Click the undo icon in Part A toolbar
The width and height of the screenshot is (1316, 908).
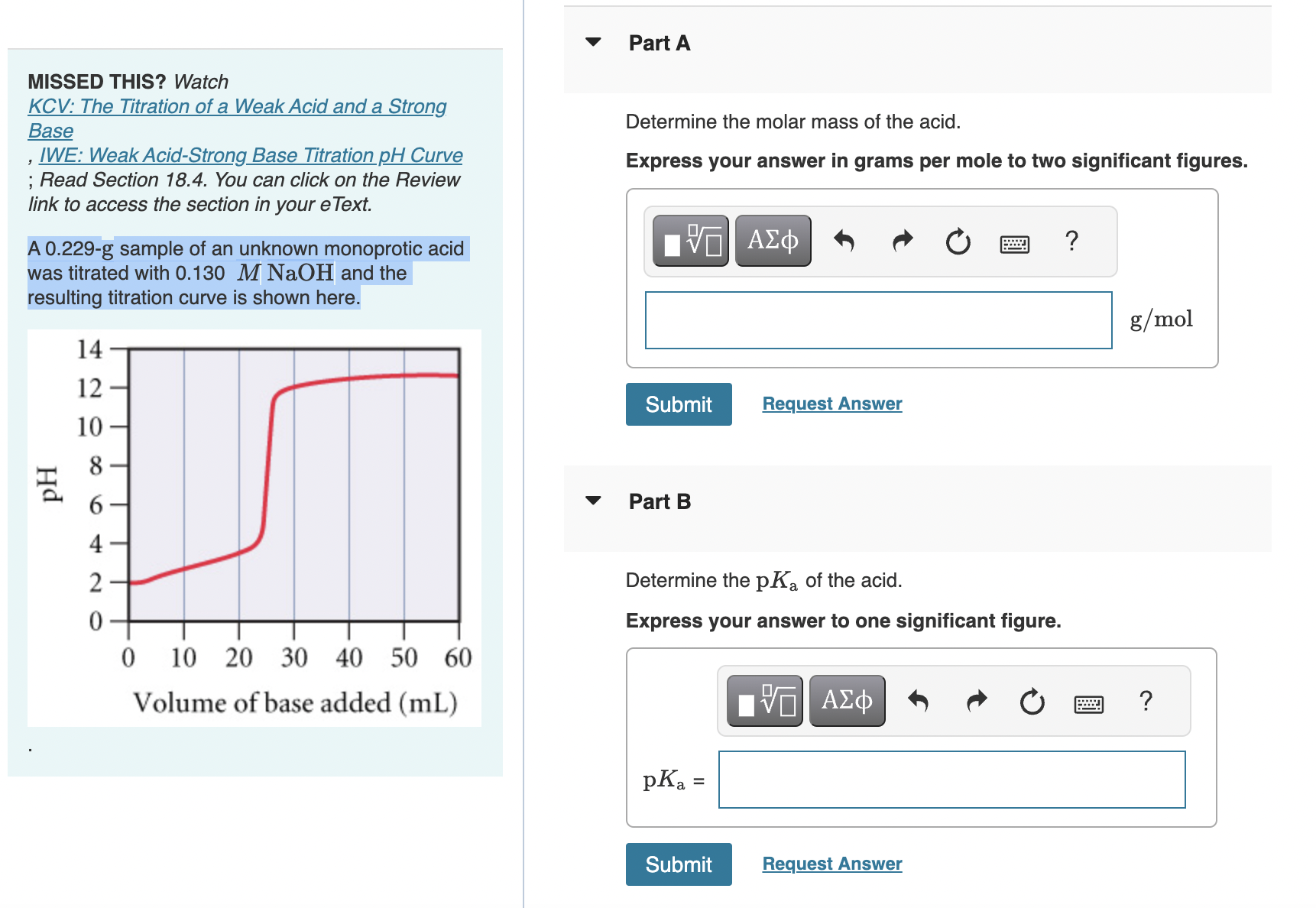point(845,240)
